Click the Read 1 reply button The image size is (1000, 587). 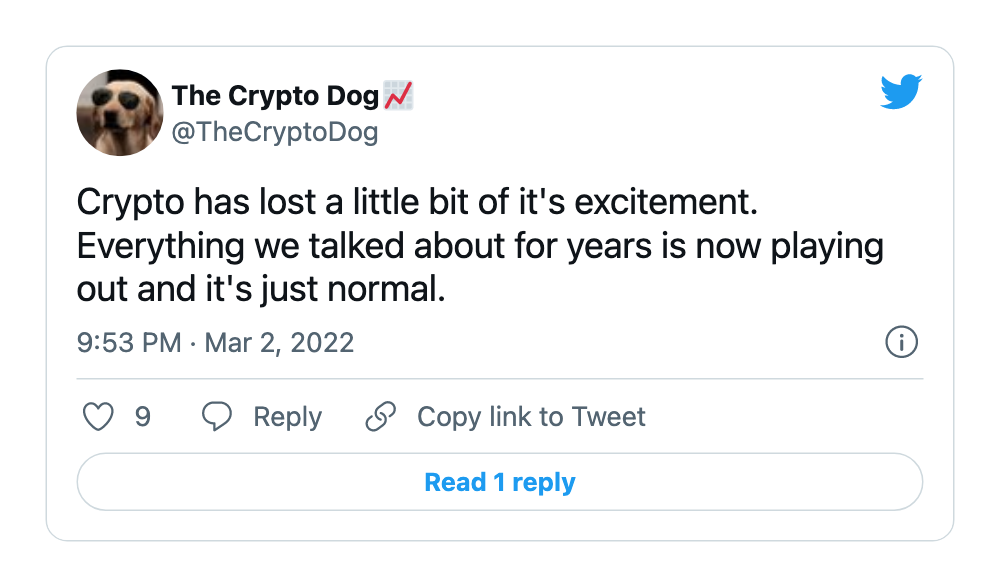(x=499, y=482)
